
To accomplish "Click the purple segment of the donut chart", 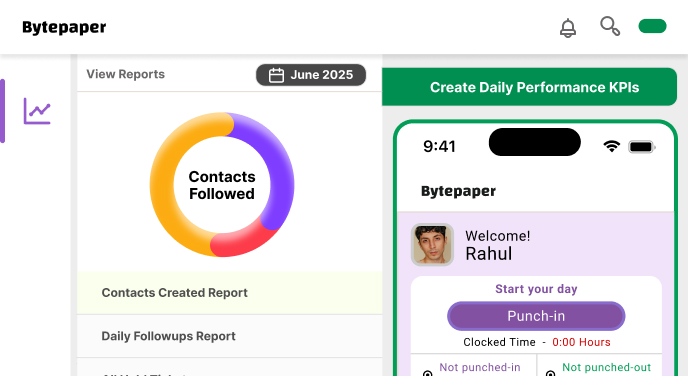I will pos(276,162).
